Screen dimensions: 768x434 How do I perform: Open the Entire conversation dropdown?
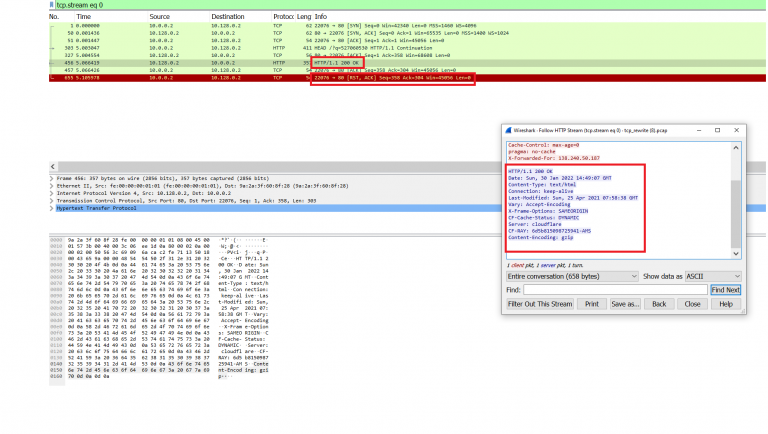click(x=570, y=275)
